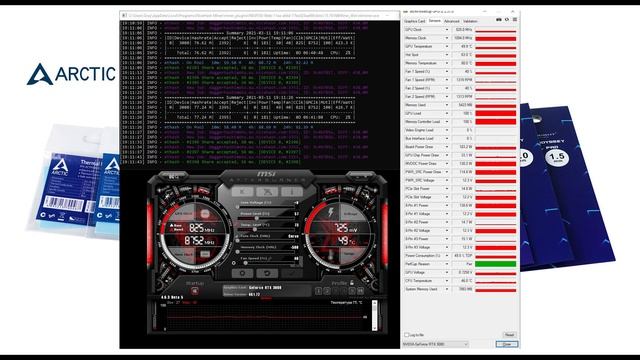Image resolution: width=640 pixels, height=360 pixels.
Task: Open Kombustor with Afterburner K button
Action: (x=242, y=191)
